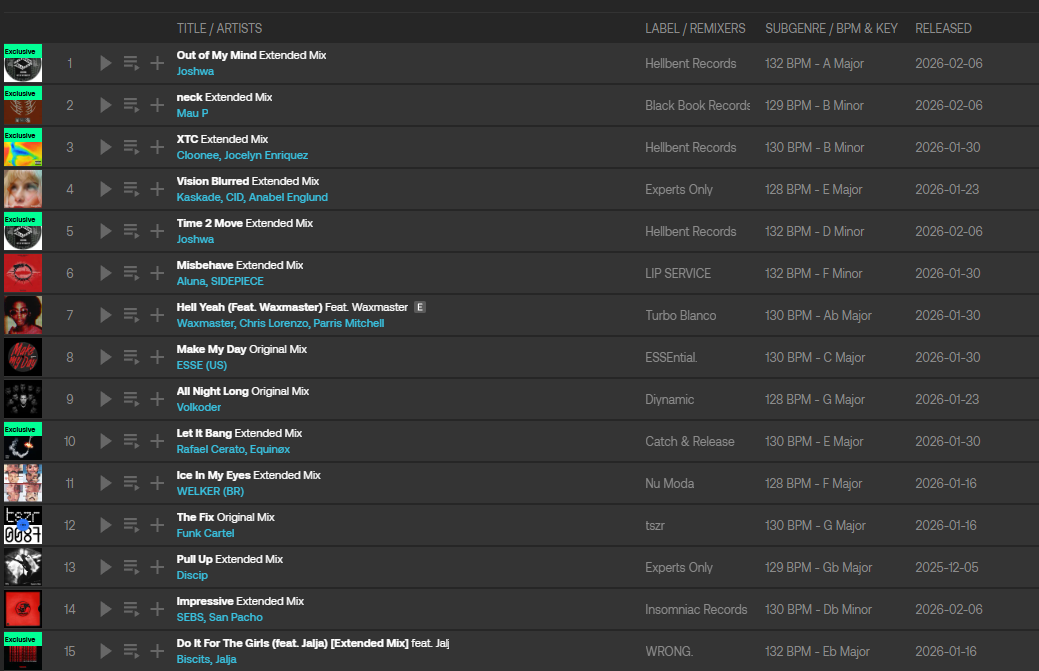This screenshot has width=1039, height=671.
Task: Click the plus icon for Misbehave
Action: coord(157,273)
